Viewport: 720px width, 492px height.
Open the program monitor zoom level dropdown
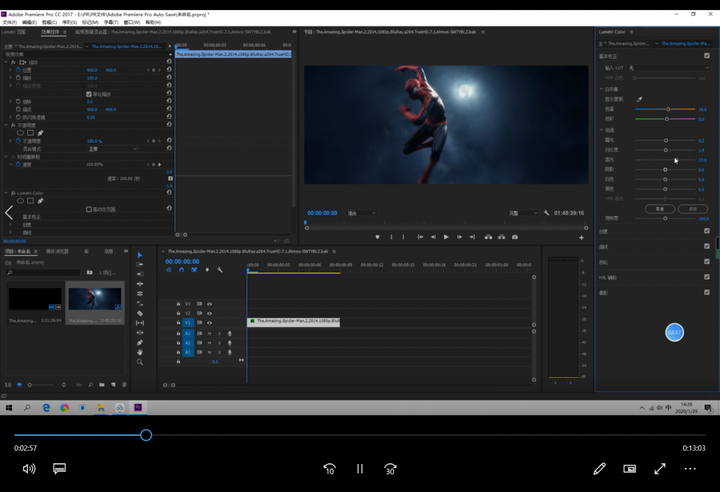(362, 213)
